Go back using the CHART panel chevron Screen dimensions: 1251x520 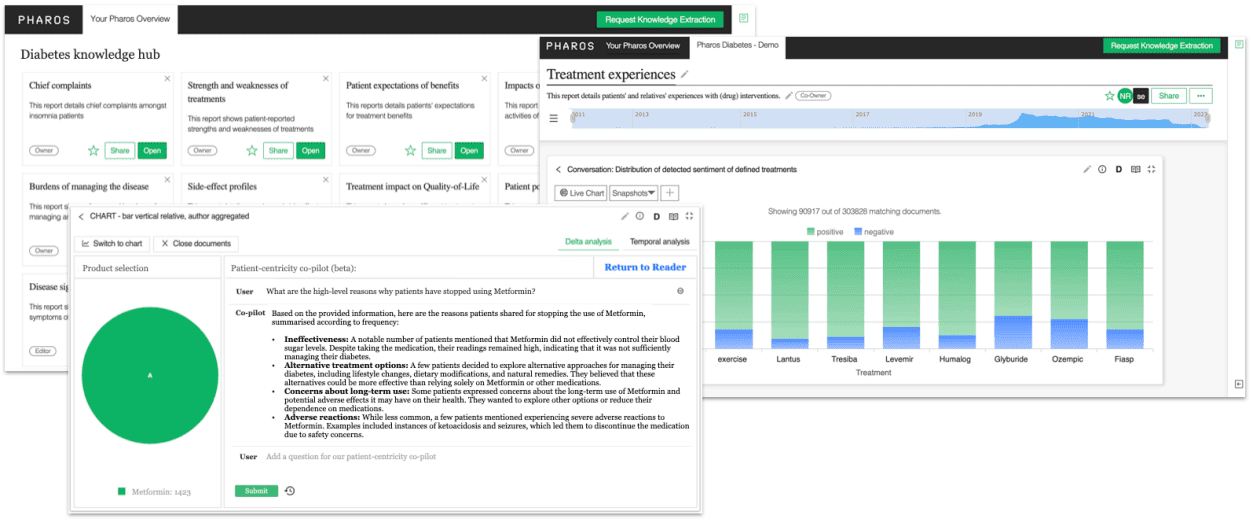point(81,216)
